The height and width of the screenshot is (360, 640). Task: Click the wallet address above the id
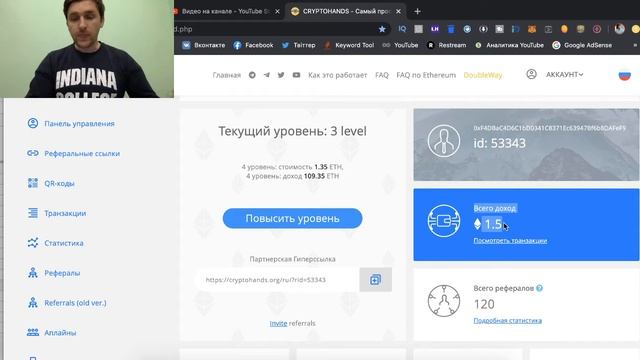(549, 128)
